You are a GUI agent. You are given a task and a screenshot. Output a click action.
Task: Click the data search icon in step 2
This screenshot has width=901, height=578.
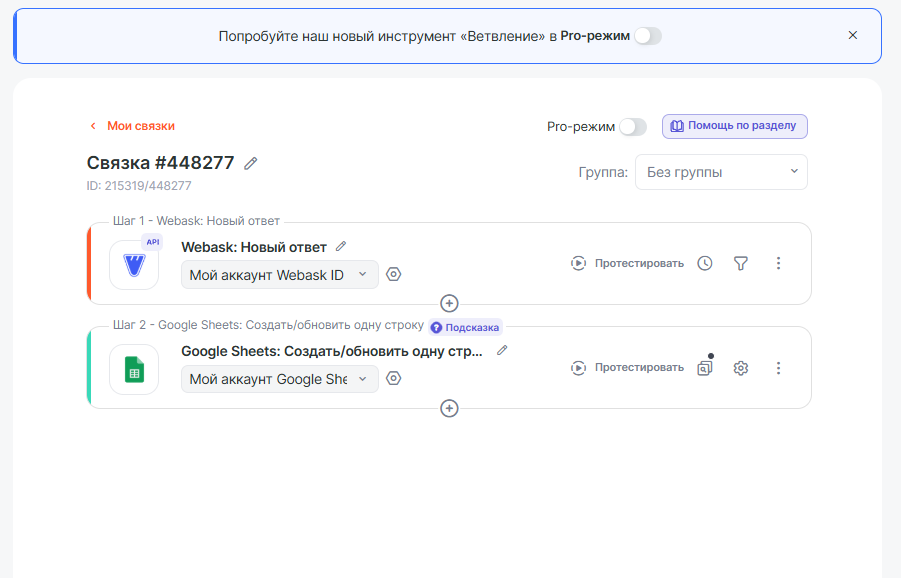(705, 368)
